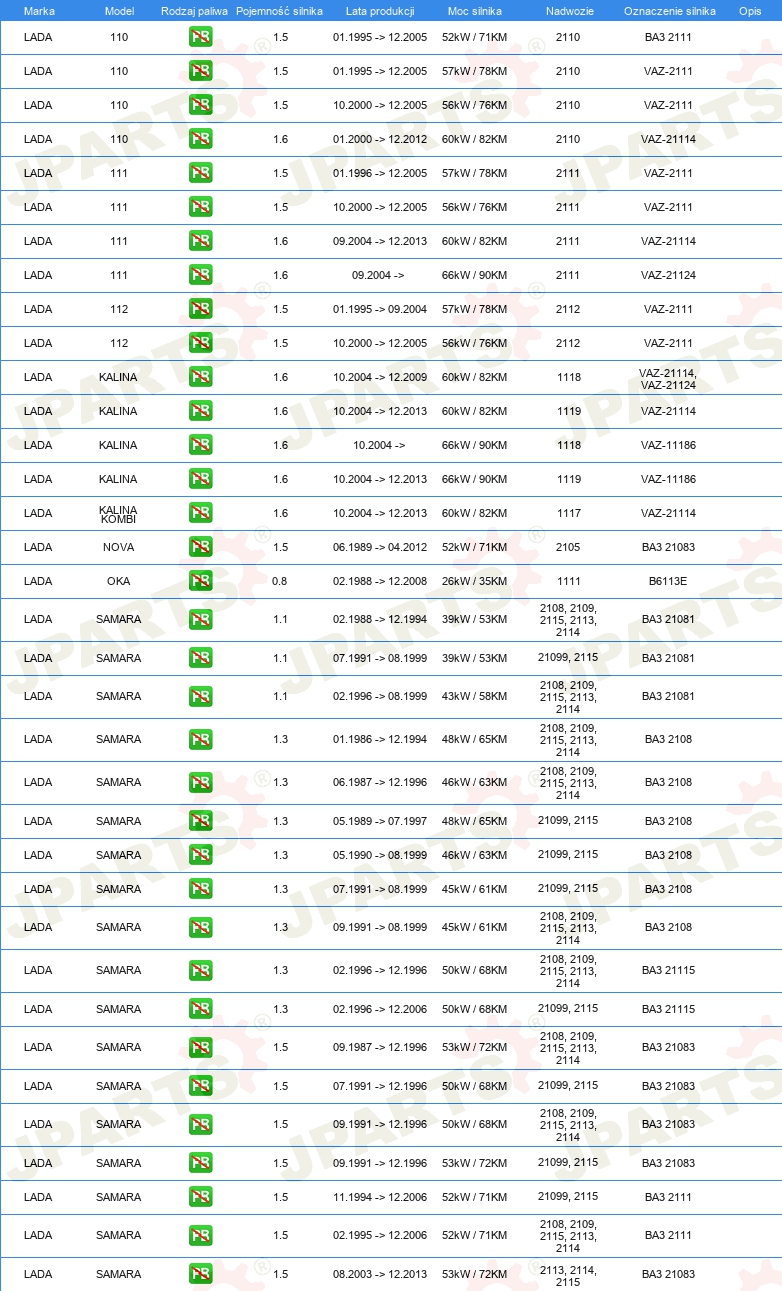Click fuel icon in KALINA 1119 VAZ-11186 row

pyautogui.click(x=200, y=480)
